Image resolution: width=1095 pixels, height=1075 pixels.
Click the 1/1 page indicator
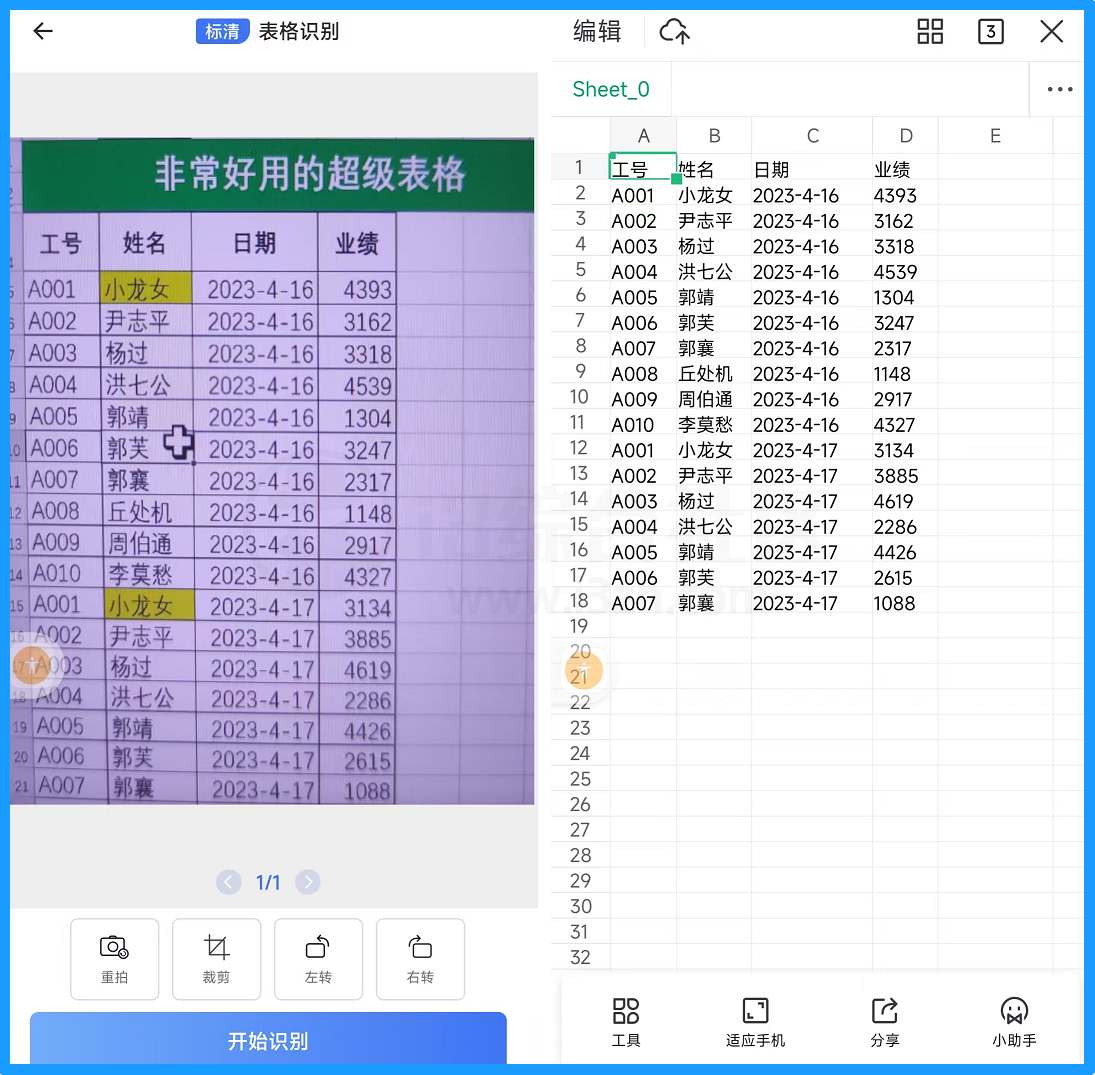click(x=268, y=882)
